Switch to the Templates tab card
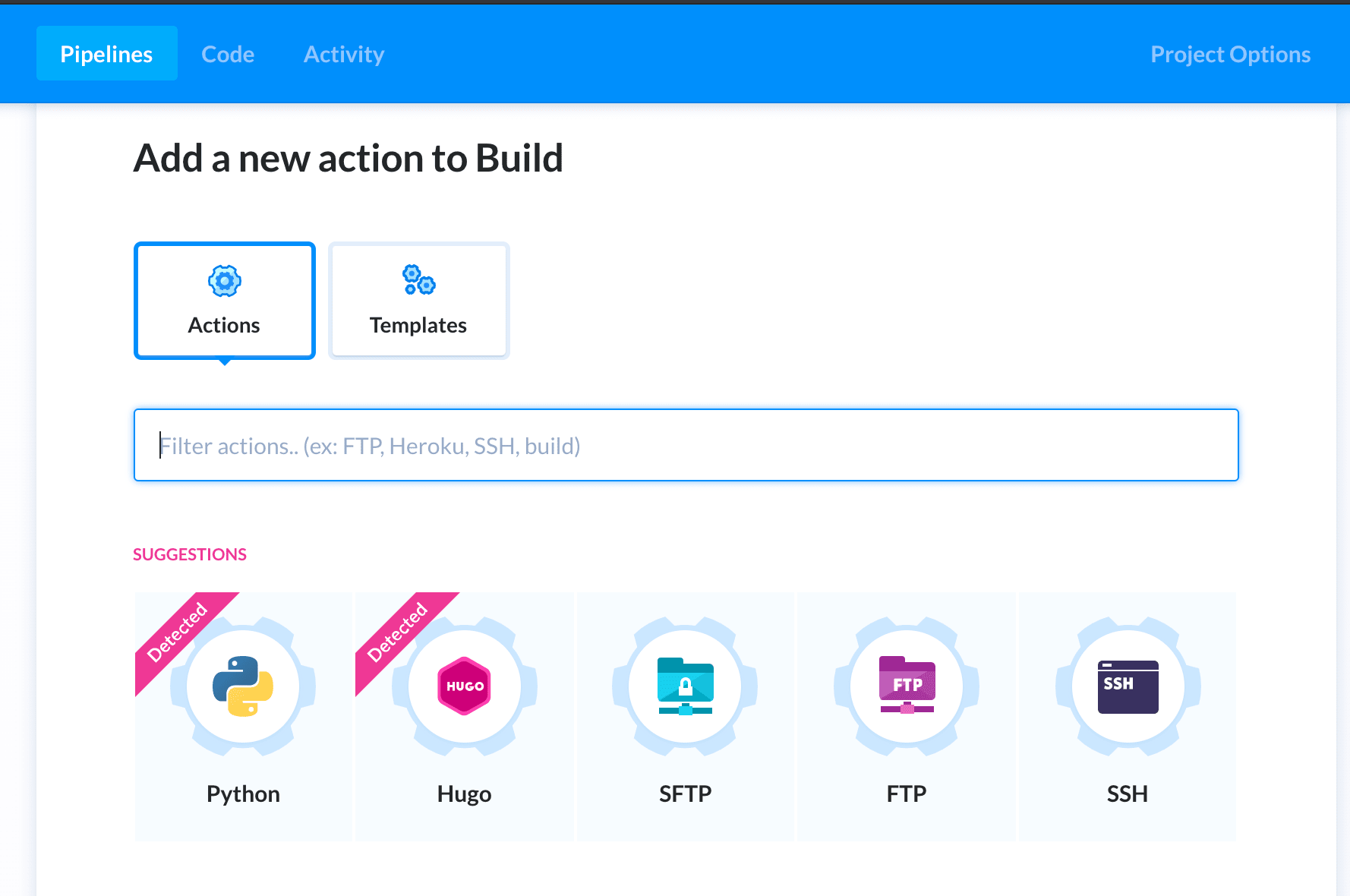Screen dimensions: 1350x896 (419, 301)
